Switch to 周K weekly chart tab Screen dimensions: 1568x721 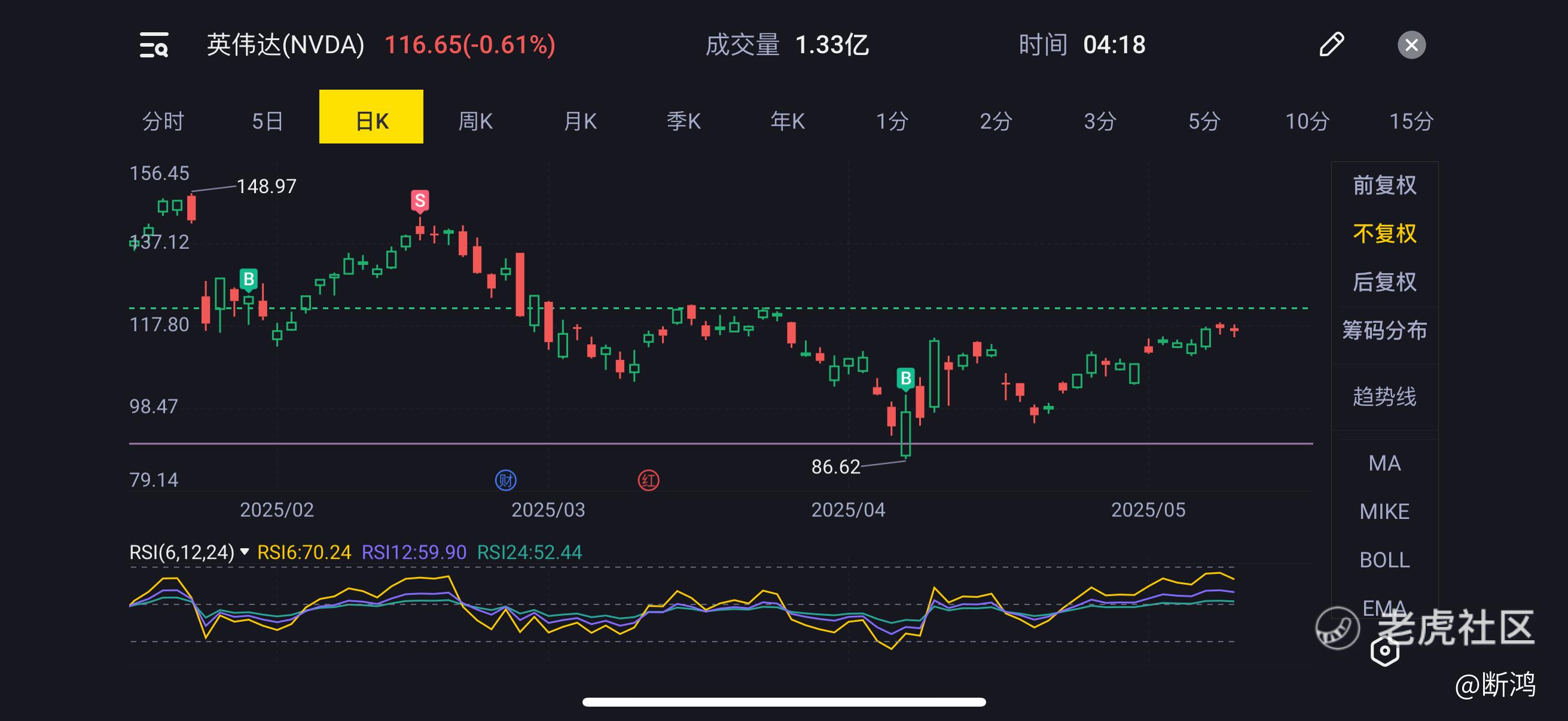pyautogui.click(x=475, y=121)
